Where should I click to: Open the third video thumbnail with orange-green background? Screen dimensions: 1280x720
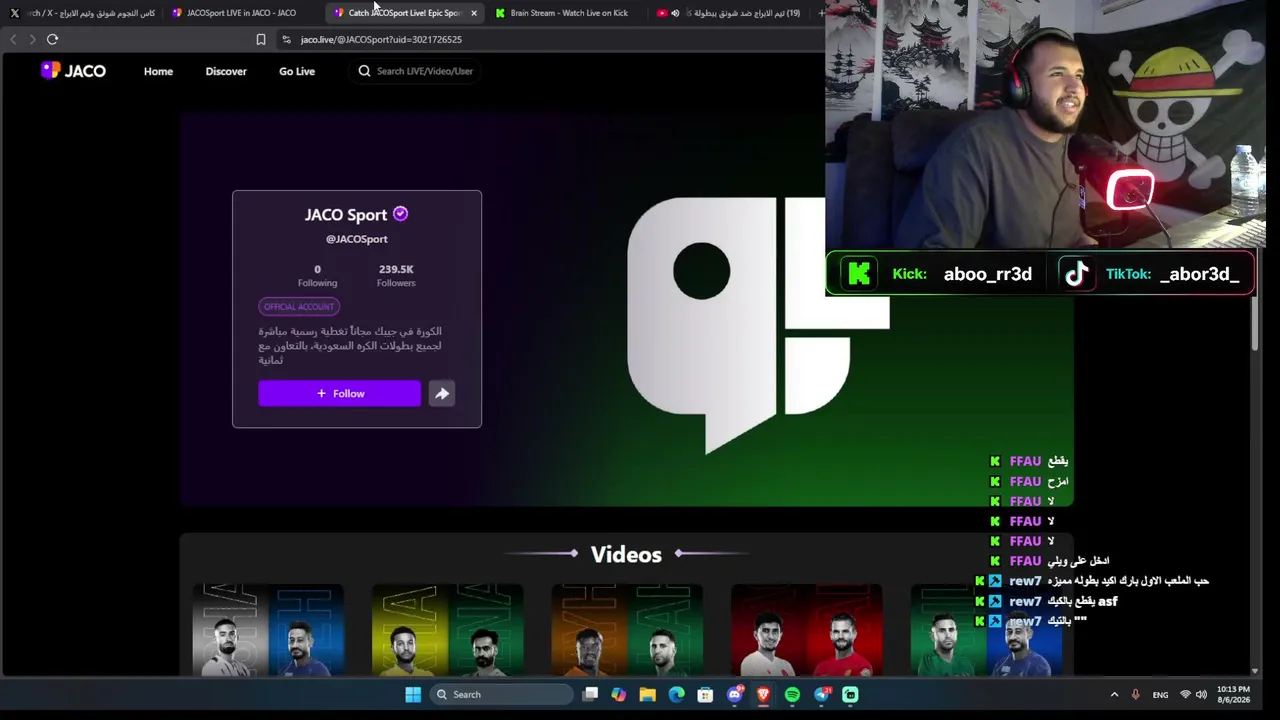click(627, 631)
